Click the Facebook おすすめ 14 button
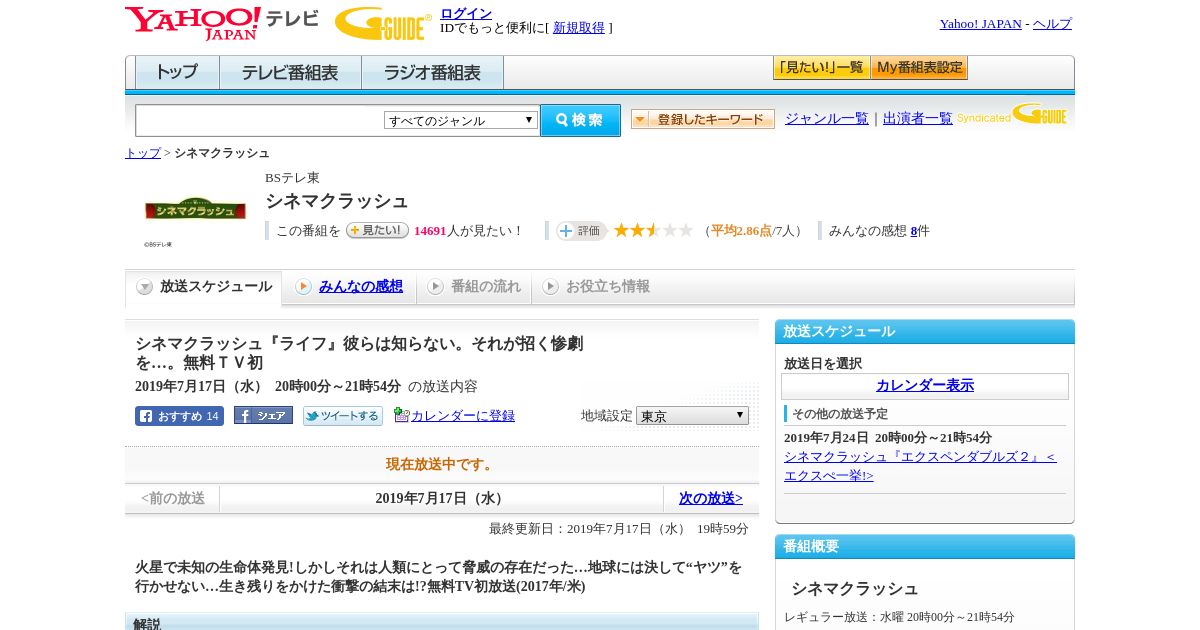Screen dimensions: 1200x630 (179, 416)
